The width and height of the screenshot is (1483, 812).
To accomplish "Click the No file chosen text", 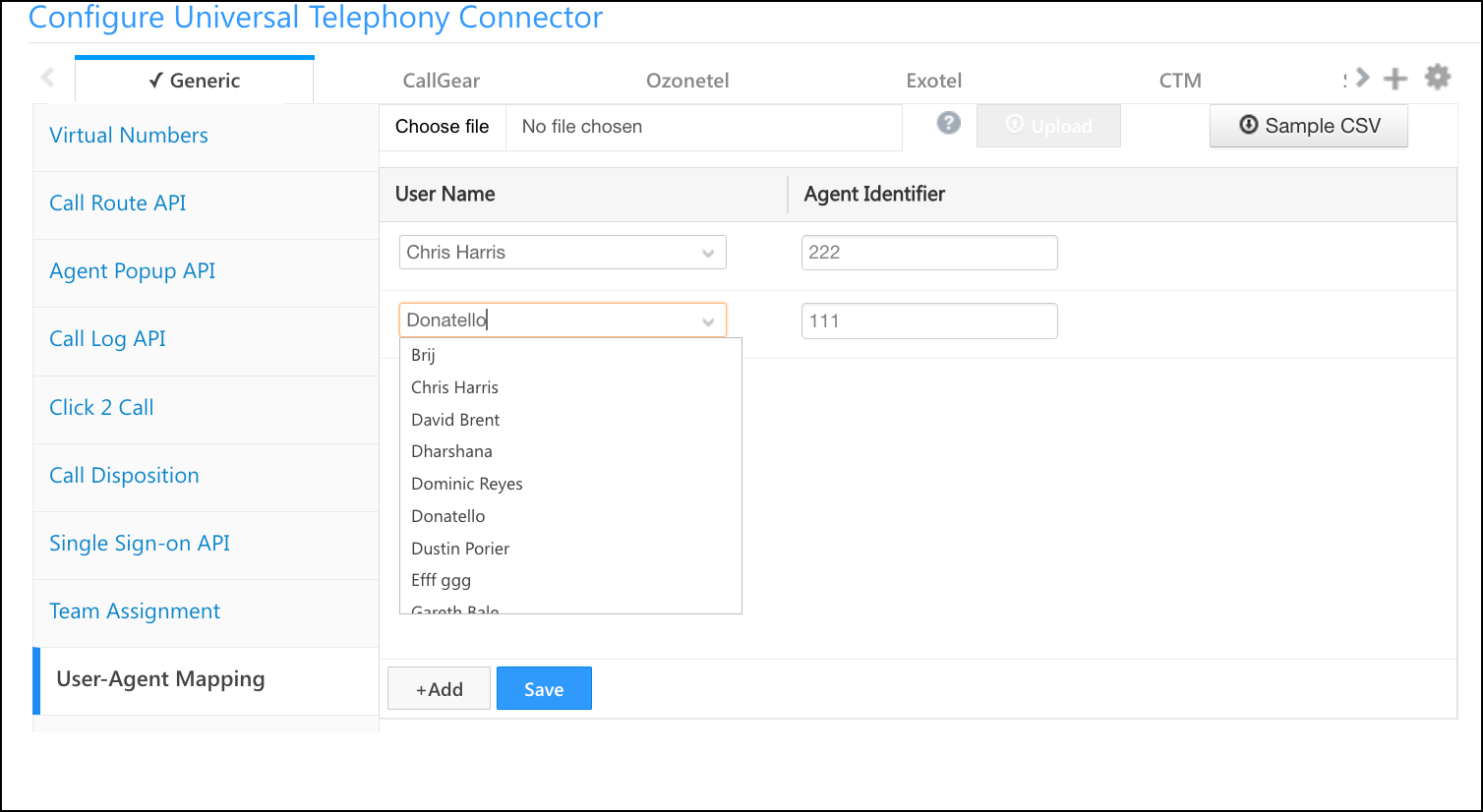I will pyautogui.click(x=582, y=127).
